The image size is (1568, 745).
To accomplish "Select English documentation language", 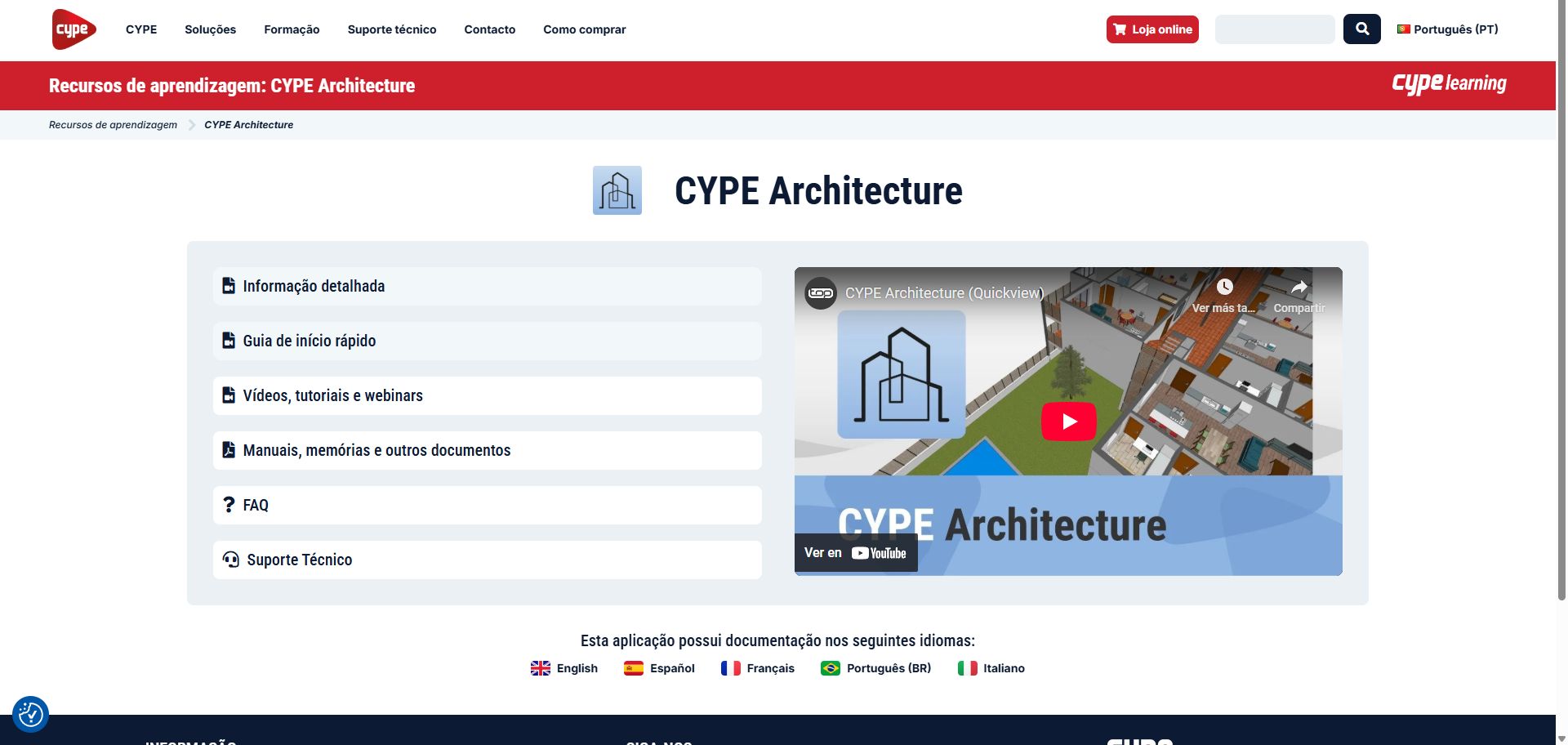I will [x=564, y=668].
